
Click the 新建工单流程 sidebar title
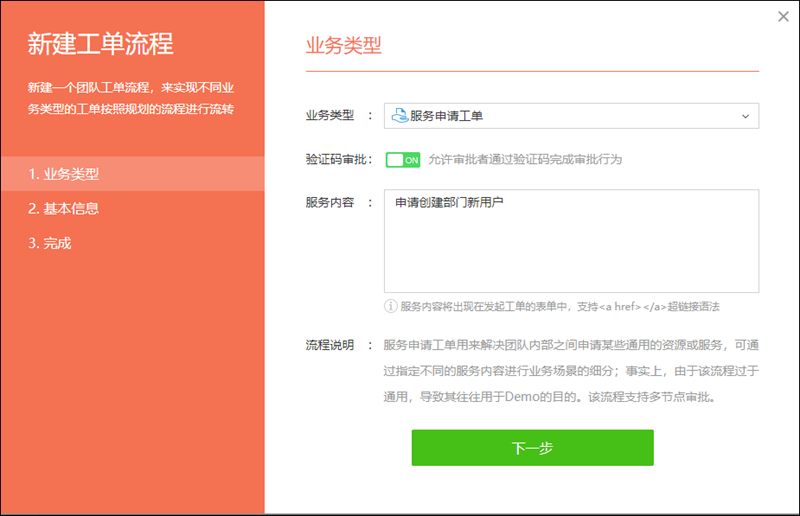[x=101, y=44]
